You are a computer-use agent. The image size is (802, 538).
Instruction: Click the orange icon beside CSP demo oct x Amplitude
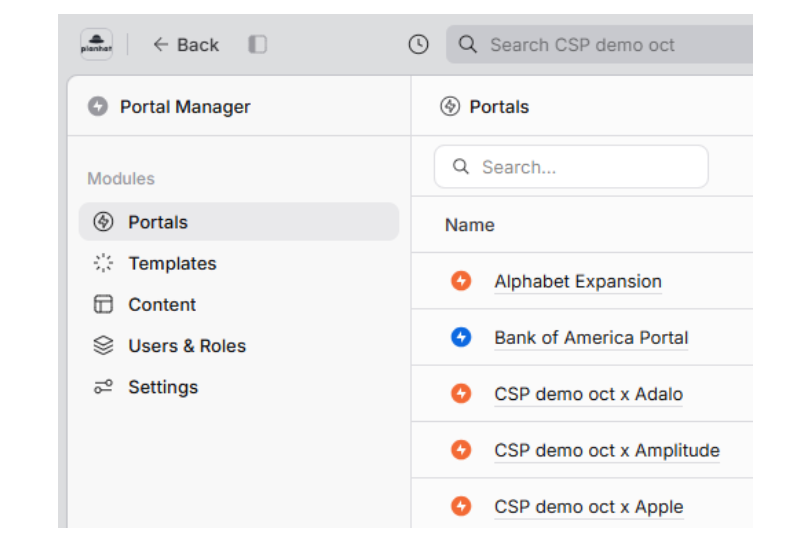461,450
